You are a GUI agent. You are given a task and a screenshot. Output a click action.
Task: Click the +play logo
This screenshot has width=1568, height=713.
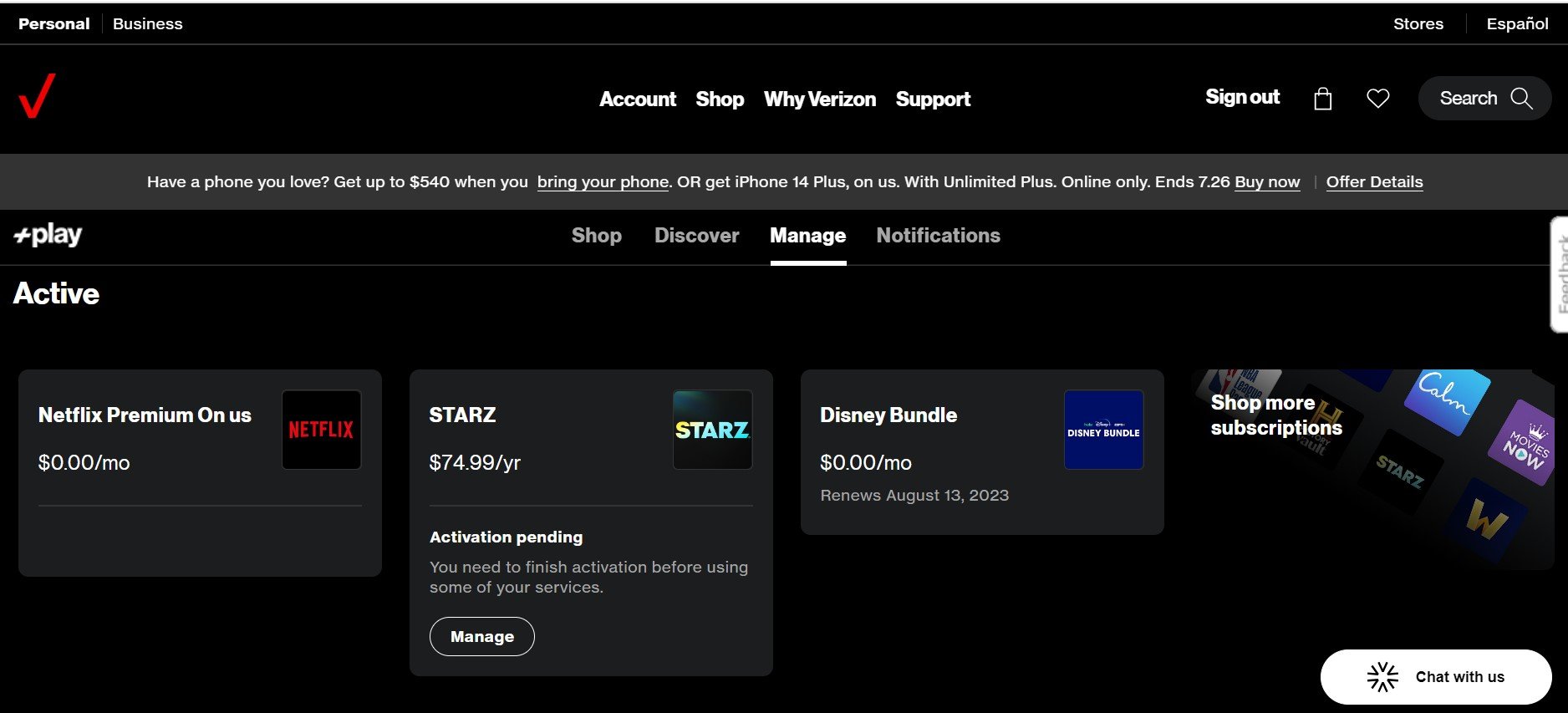coord(48,235)
